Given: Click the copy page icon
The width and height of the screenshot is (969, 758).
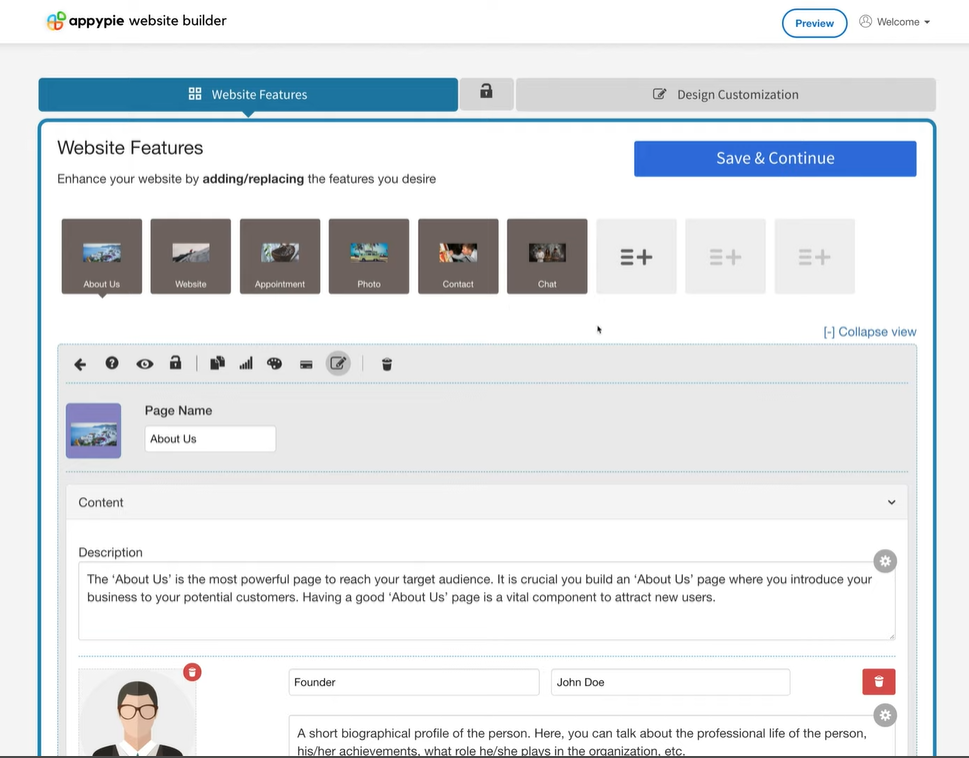Looking at the screenshot, I should pyautogui.click(x=217, y=363).
